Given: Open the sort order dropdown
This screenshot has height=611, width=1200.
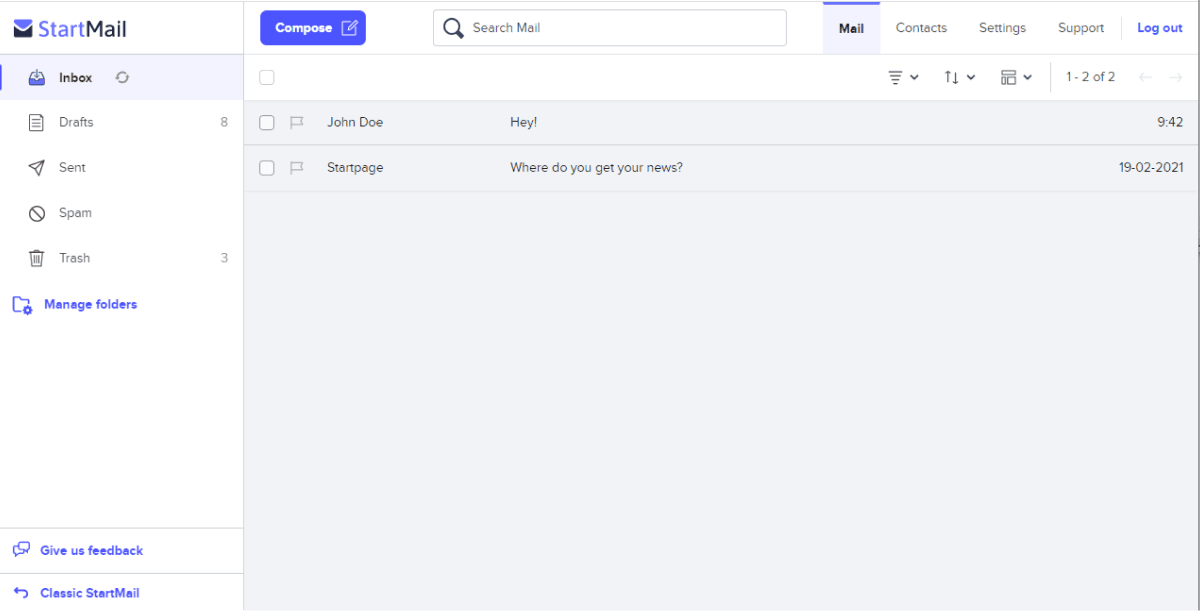Looking at the screenshot, I should click(959, 76).
